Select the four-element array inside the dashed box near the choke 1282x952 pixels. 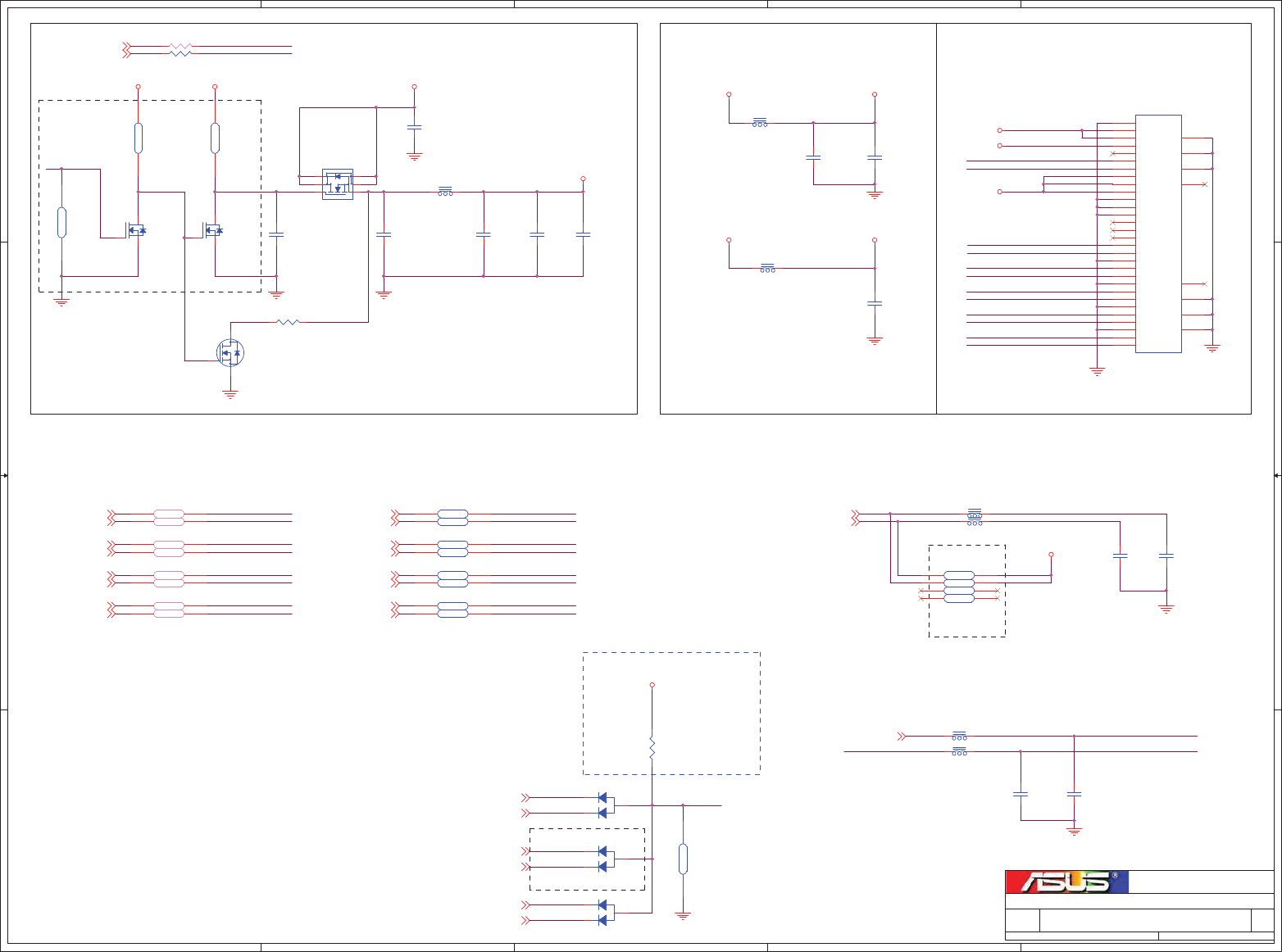click(x=959, y=587)
